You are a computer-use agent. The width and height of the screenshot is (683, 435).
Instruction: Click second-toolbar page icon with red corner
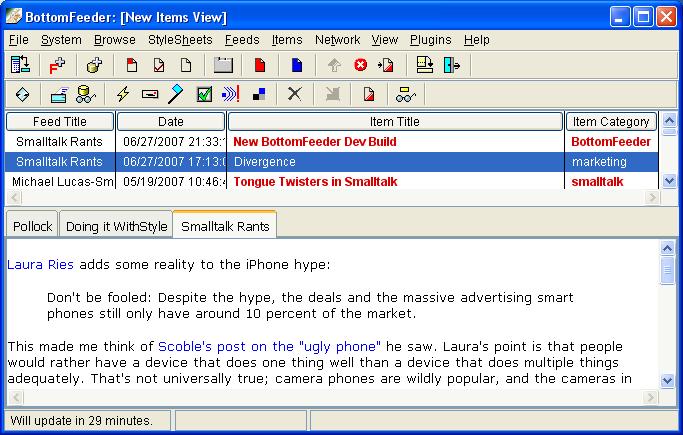369,94
